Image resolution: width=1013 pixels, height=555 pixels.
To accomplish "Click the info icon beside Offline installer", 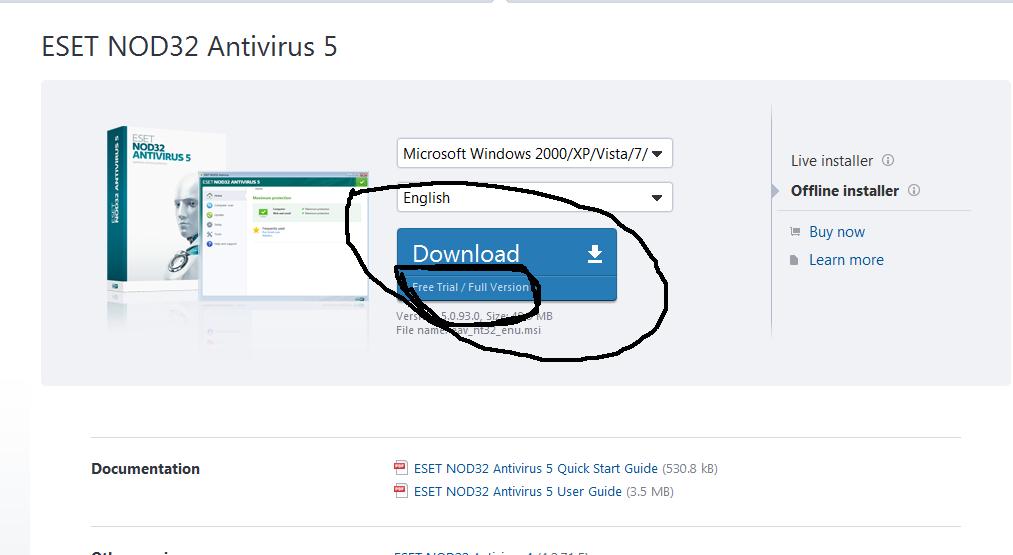I will click(913, 190).
